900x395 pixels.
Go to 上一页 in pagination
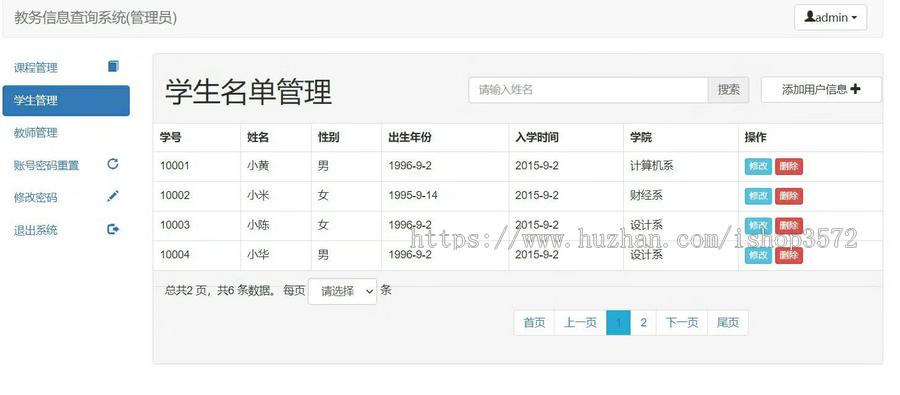(580, 323)
